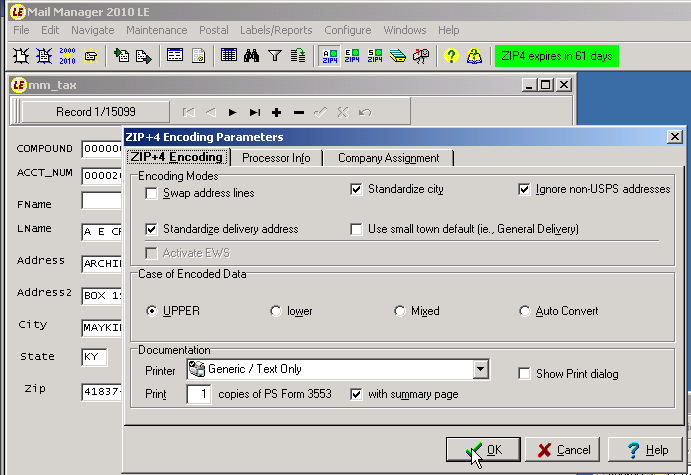Viewport: 691px width, 475px height.
Task: Click the help book icon
Action: pyautogui.click(x=474, y=56)
